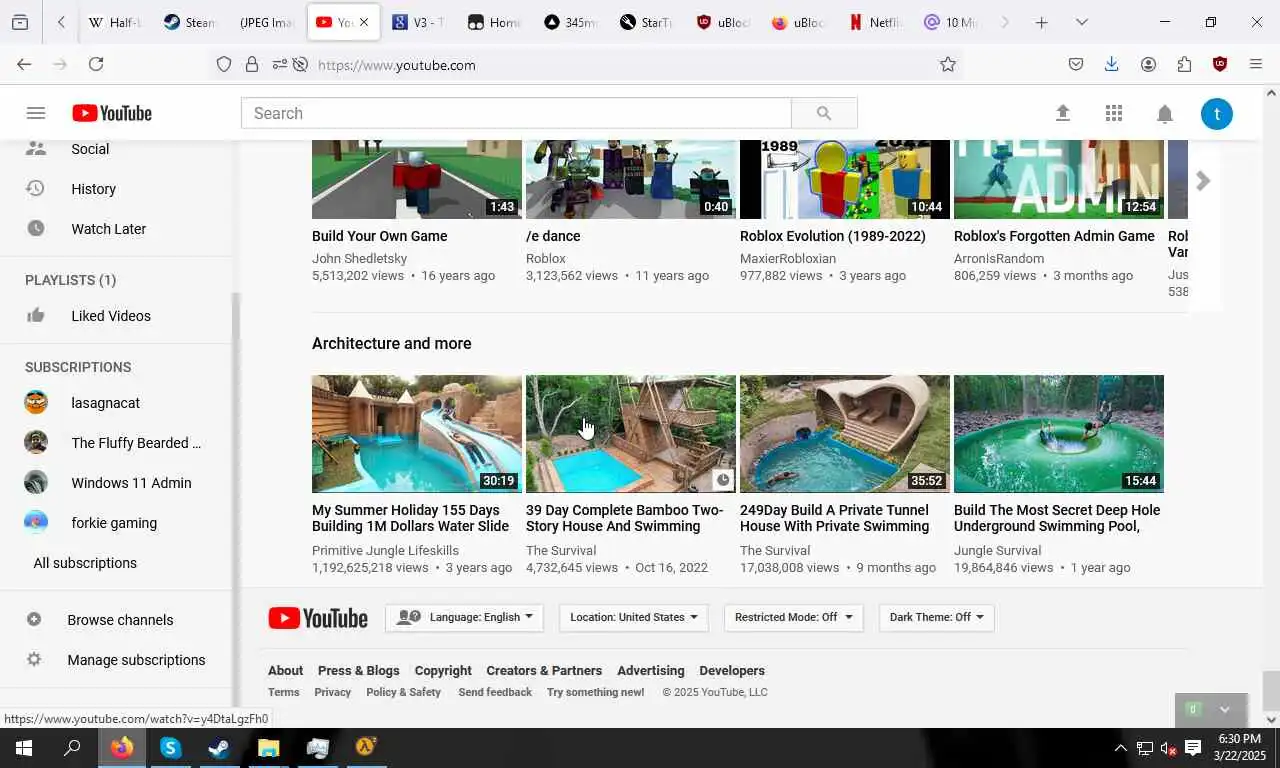Open the Roblox Evolution (1989-2022) thumbnail
The height and width of the screenshot is (768, 1280).
click(x=845, y=179)
